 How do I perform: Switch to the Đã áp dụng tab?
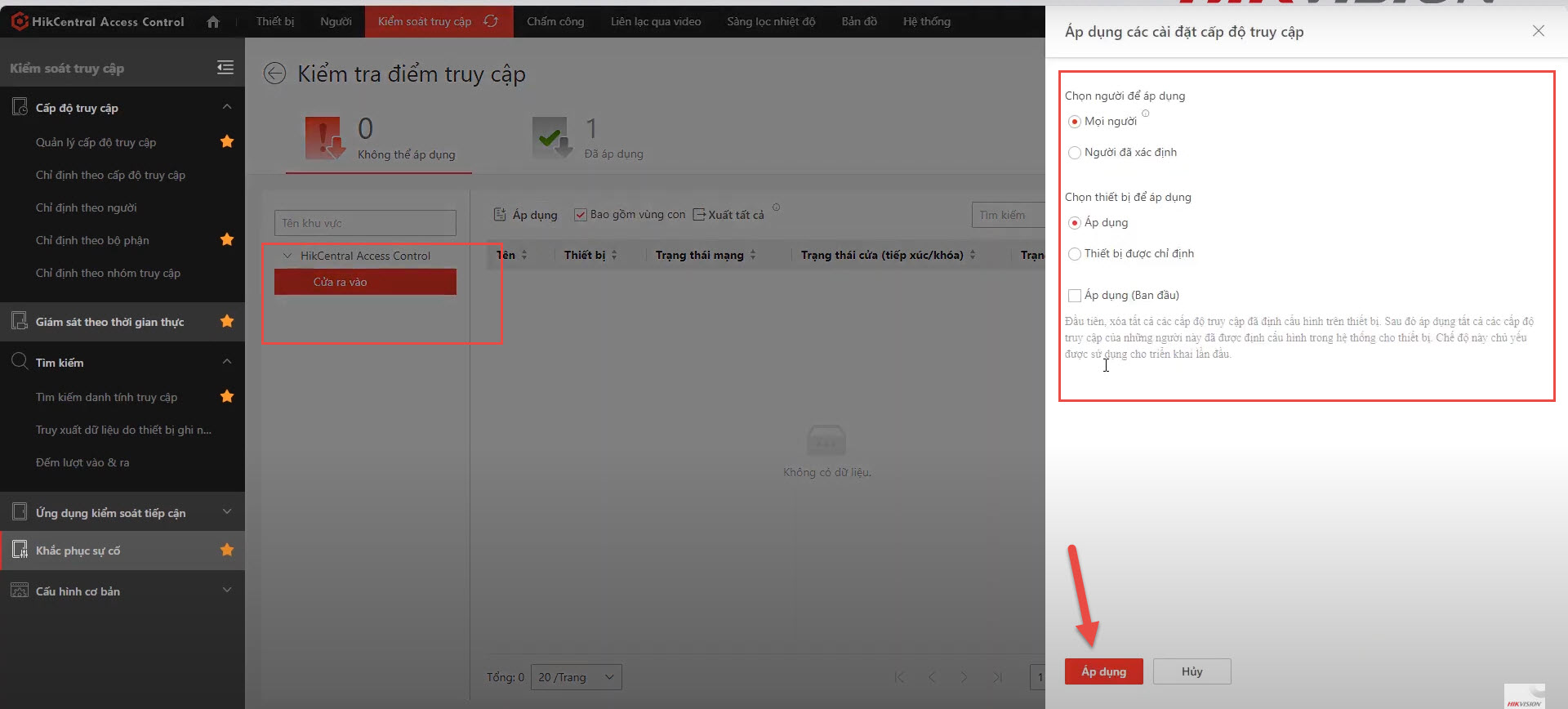pyautogui.click(x=588, y=139)
